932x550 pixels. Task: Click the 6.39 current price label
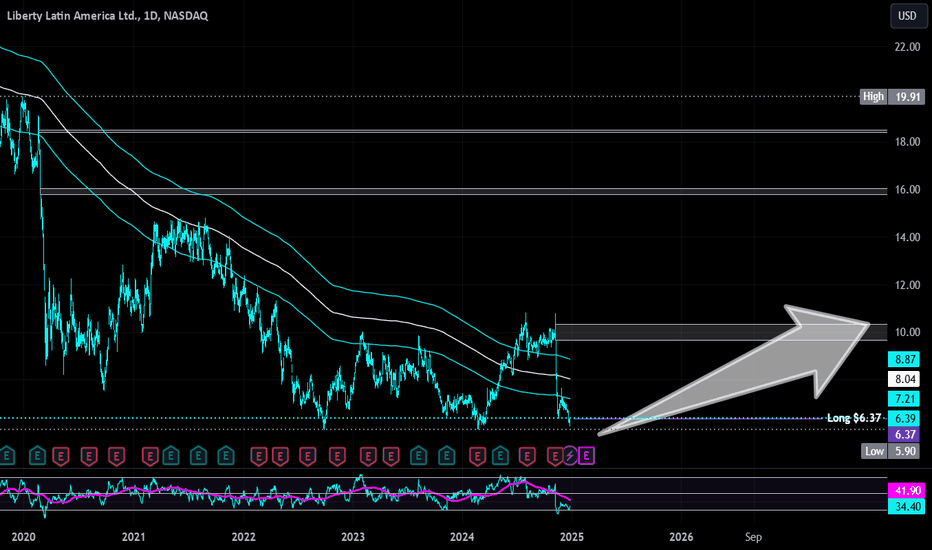(x=903, y=419)
